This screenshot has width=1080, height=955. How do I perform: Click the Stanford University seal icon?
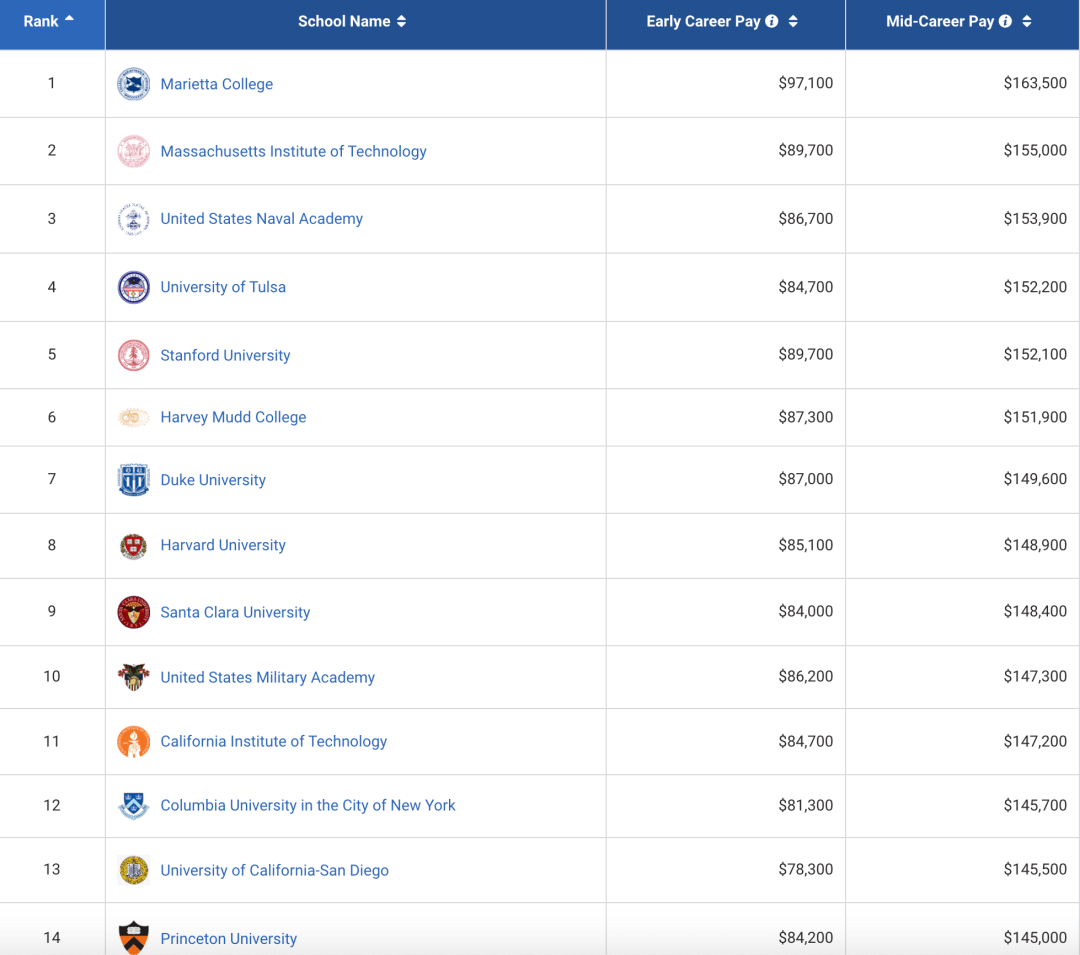click(134, 355)
